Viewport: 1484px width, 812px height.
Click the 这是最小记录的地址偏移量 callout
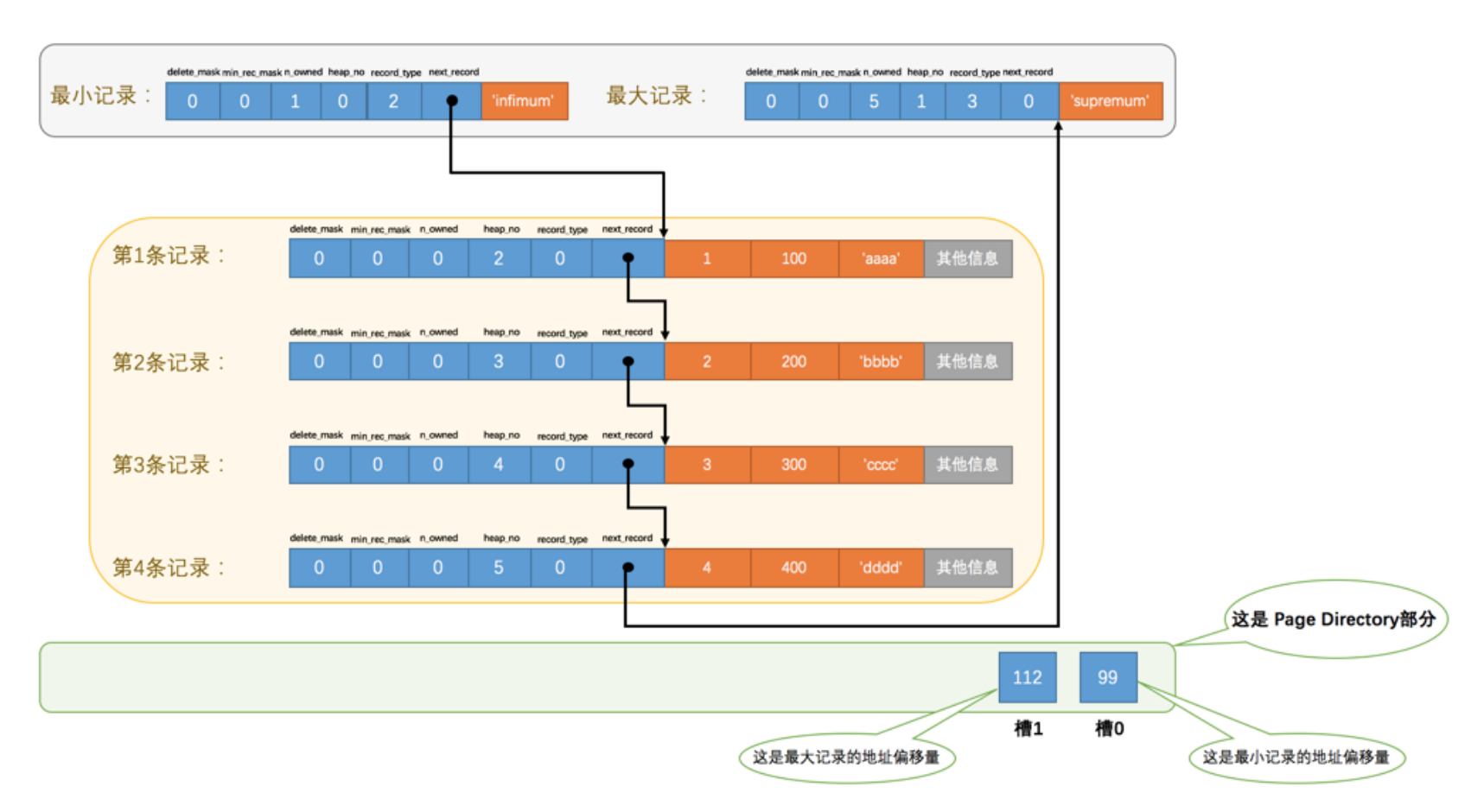point(1296,758)
